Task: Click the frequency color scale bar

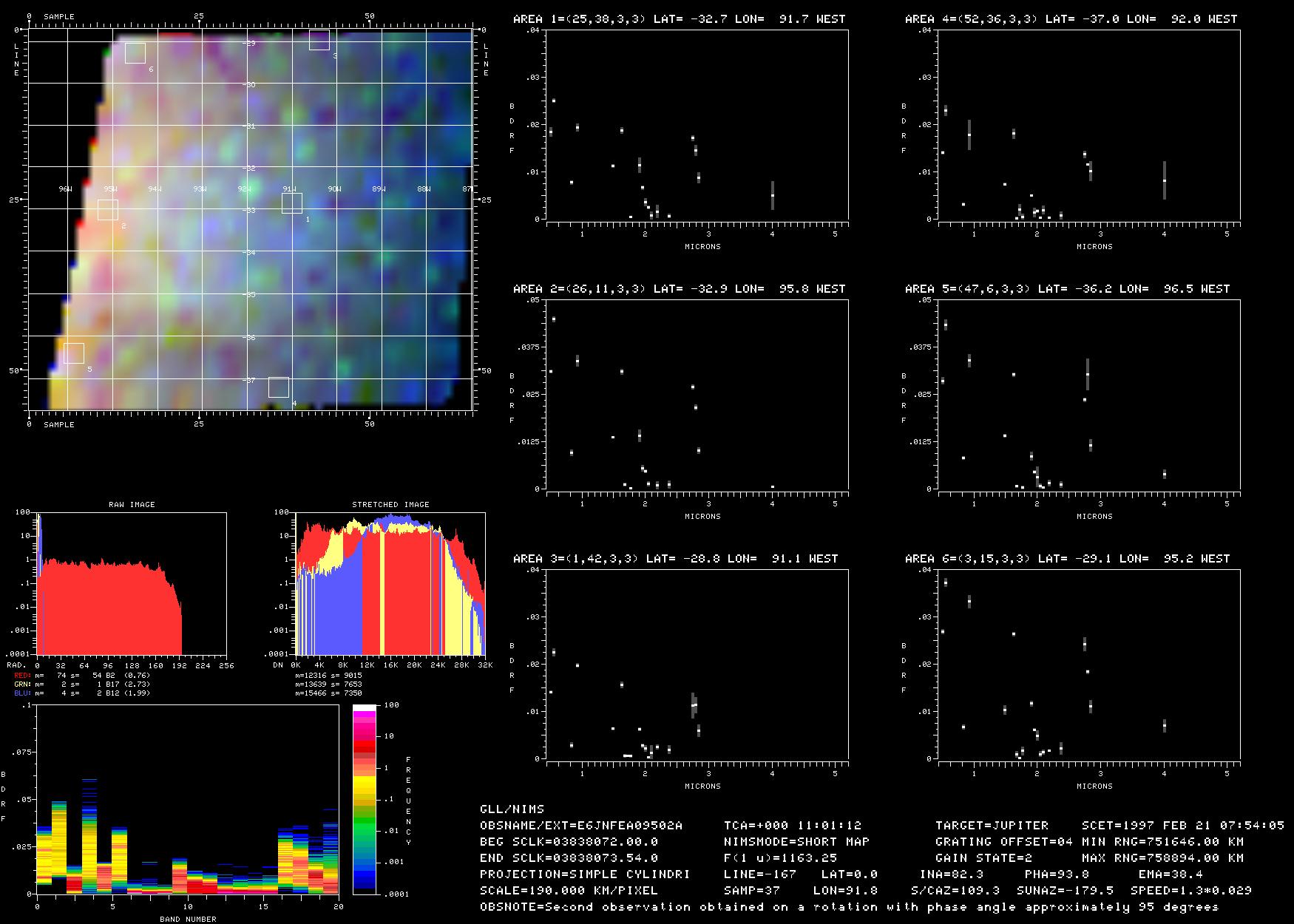Action: (365, 799)
